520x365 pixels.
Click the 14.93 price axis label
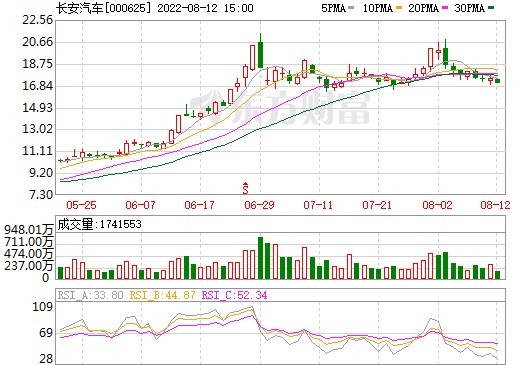[38, 108]
